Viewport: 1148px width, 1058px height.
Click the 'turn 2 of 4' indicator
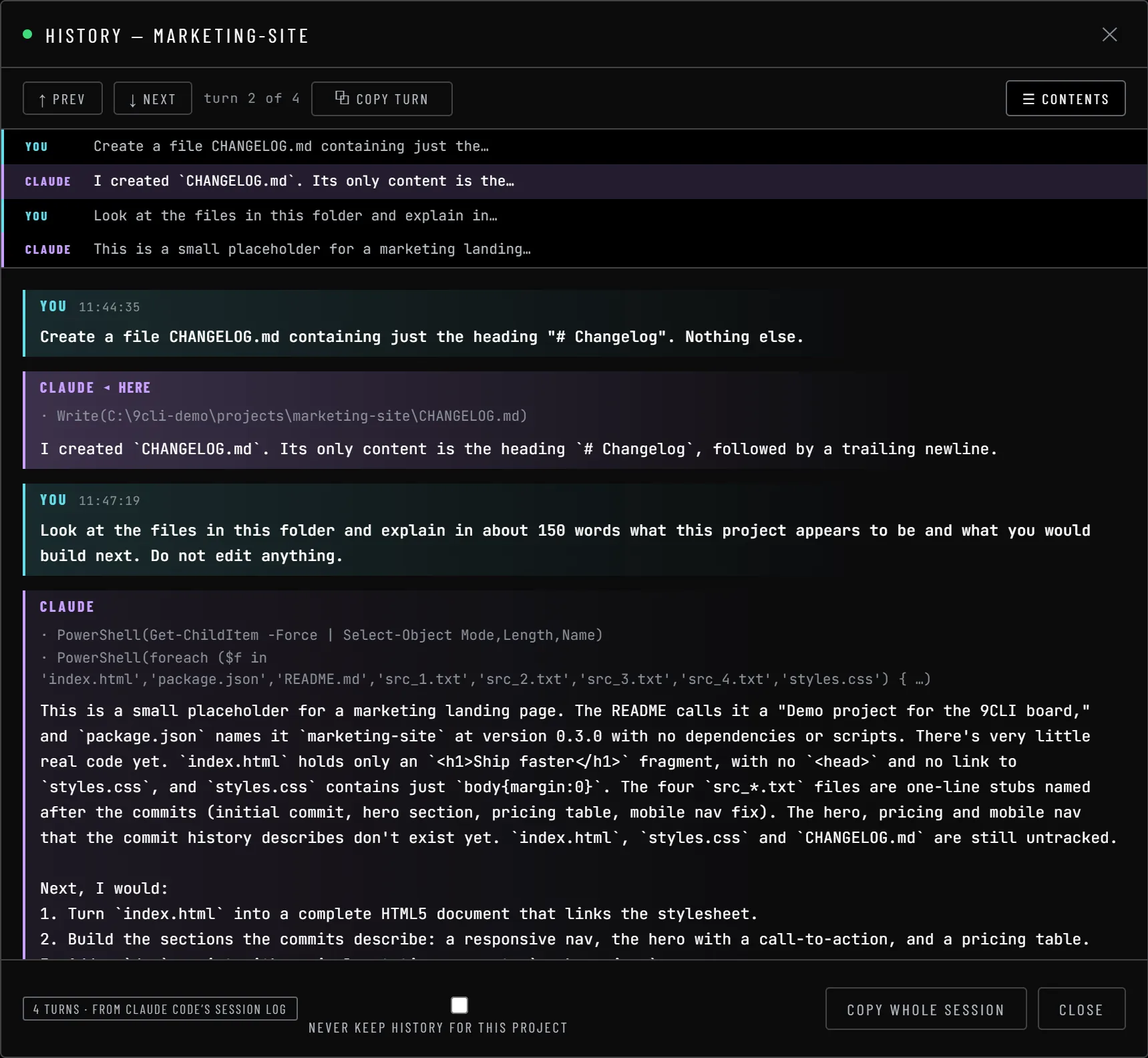252,98
